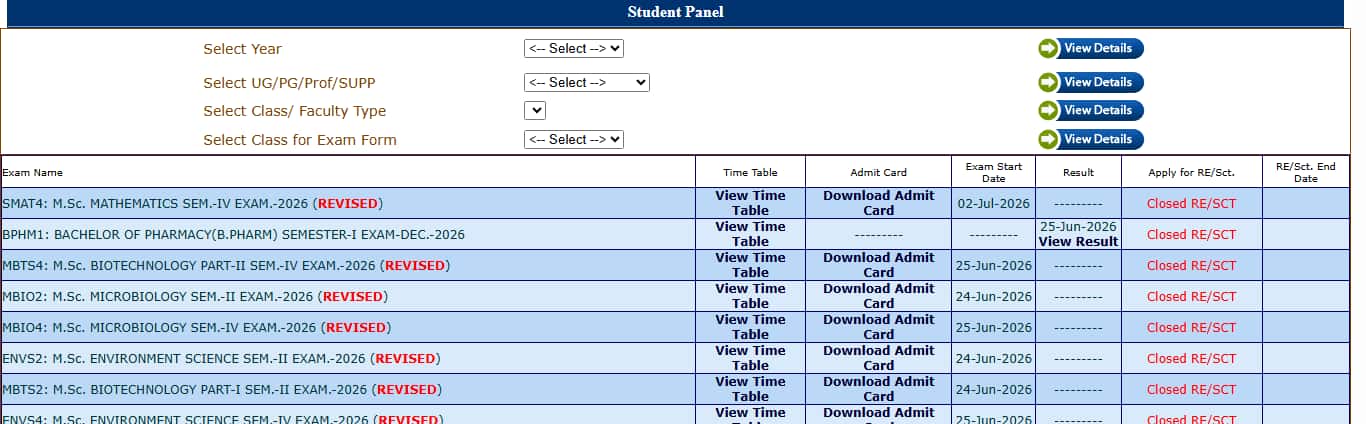Image resolution: width=1366 pixels, height=424 pixels.
Task: Open the Select UG/PG/Prof/SUPP dropdown
Action: [587, 82]
